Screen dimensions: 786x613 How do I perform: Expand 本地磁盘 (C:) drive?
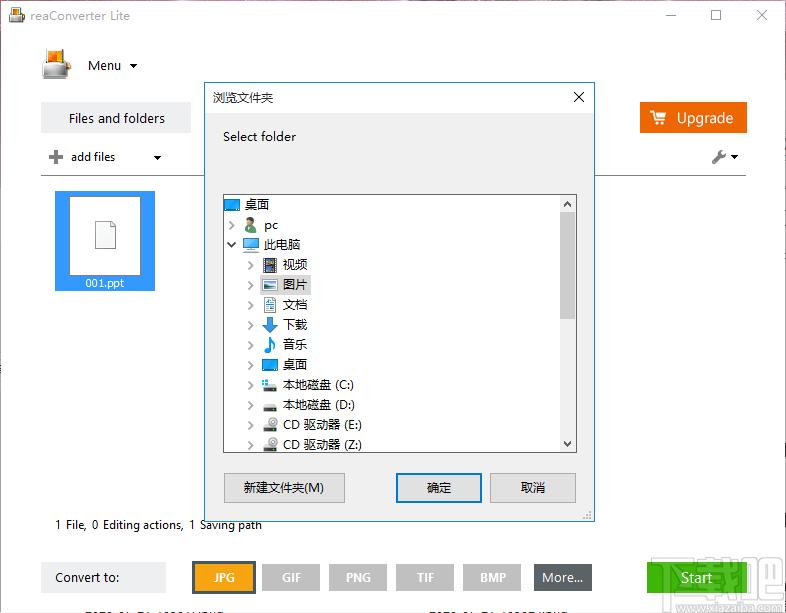250,385
